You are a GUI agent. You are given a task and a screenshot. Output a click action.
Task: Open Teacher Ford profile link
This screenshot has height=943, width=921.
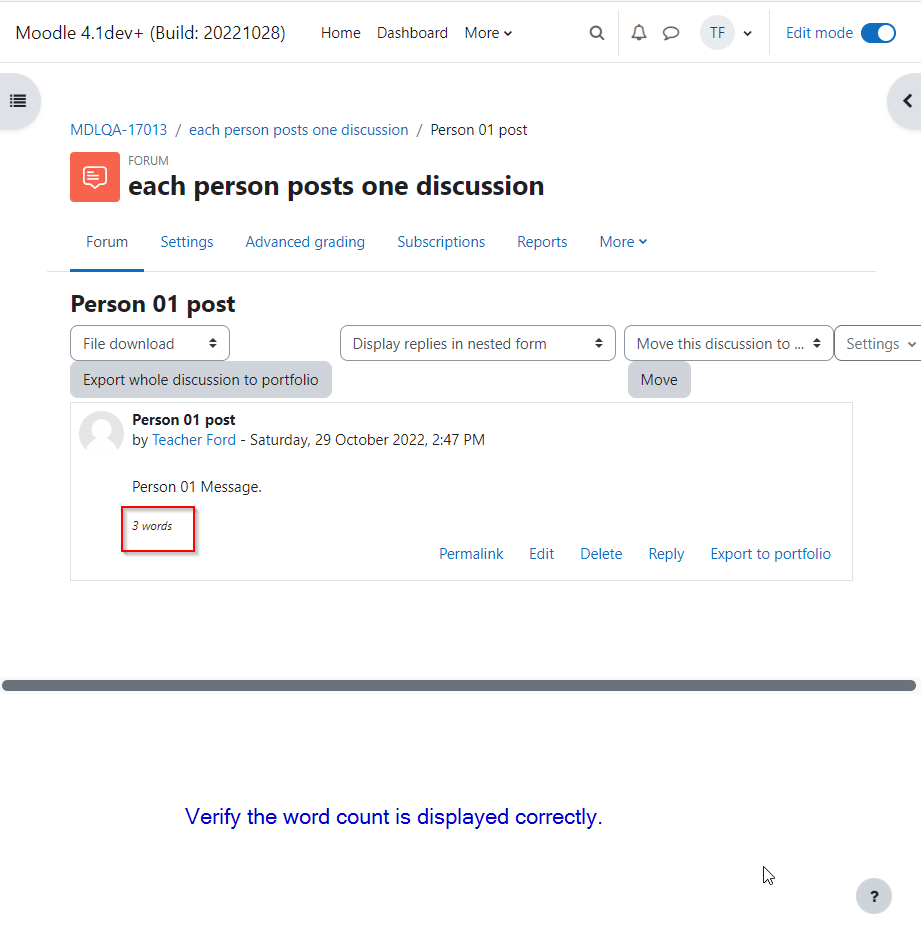194,440
